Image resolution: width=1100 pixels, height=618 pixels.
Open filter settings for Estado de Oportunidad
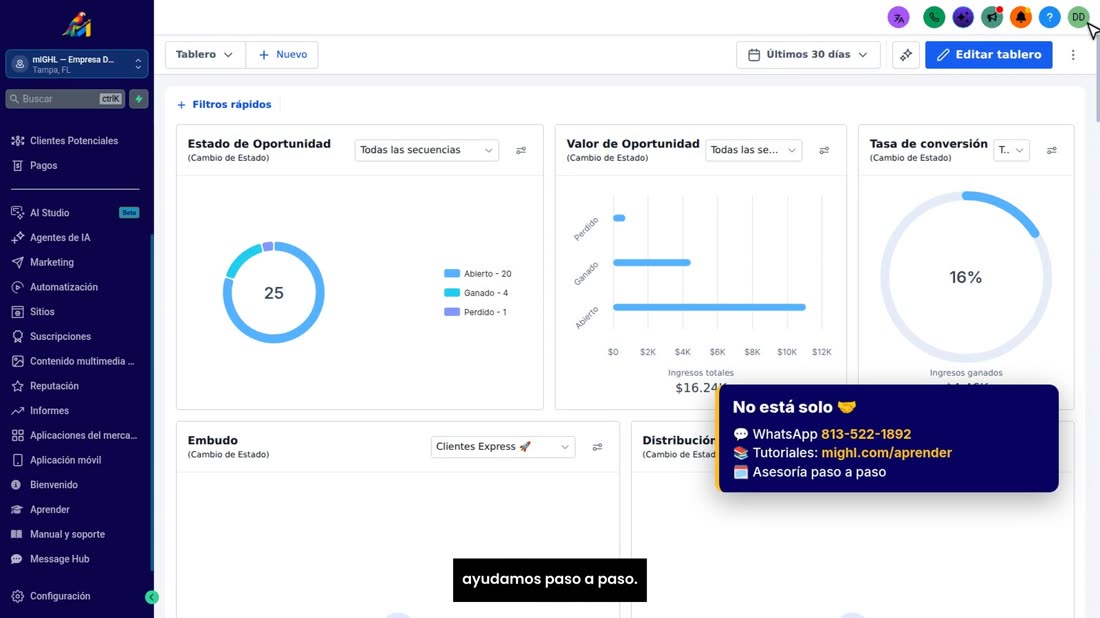[521, 150]
